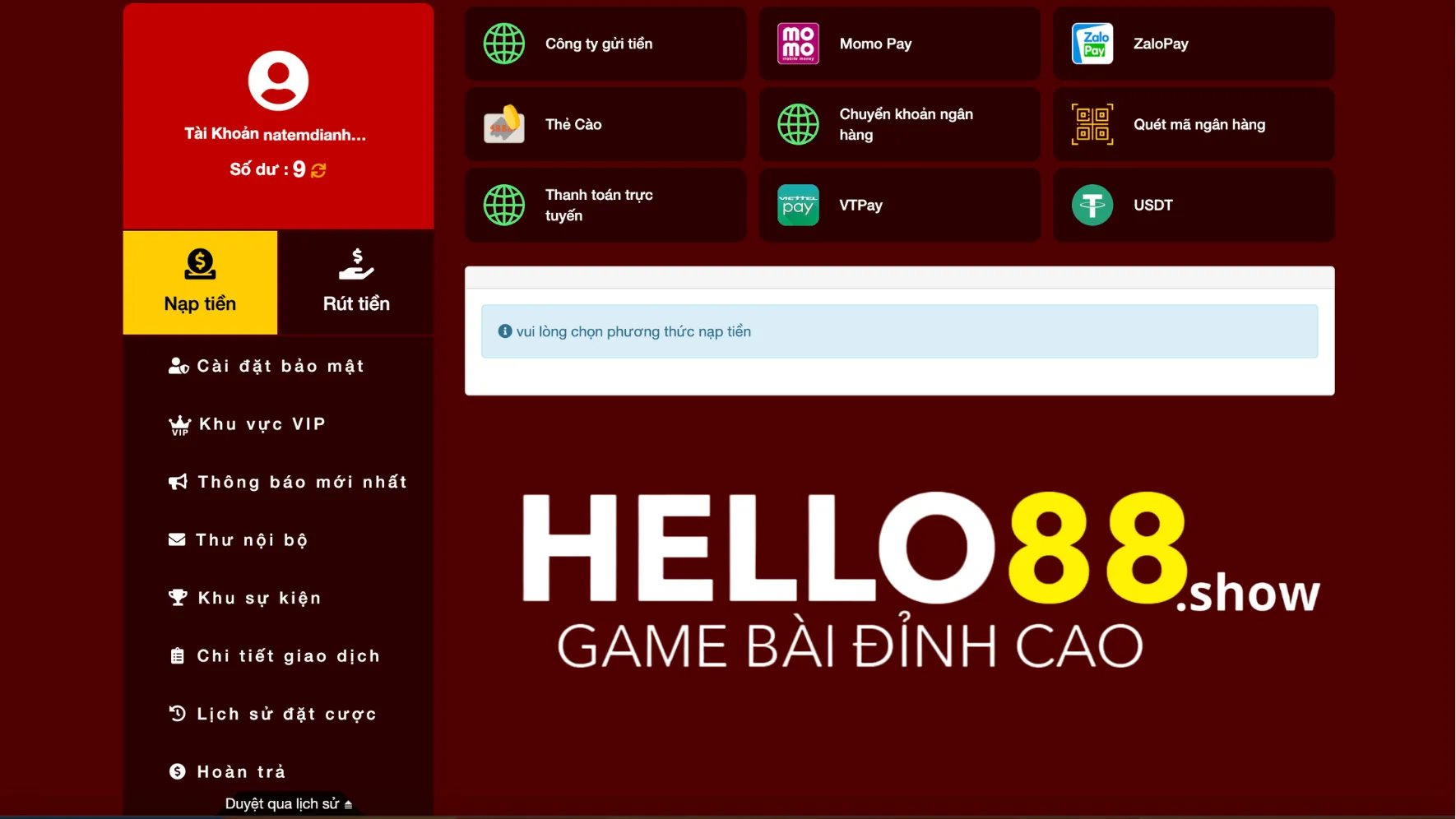Select USDT payment method
Screen dimensions: 1456x819
(1194, 205)
